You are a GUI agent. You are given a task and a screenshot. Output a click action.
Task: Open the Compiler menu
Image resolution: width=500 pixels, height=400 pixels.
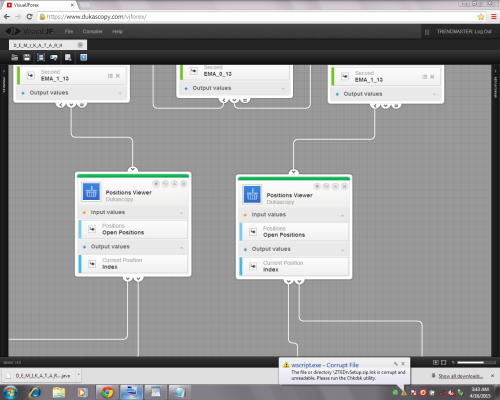click(x=92, y=31)
